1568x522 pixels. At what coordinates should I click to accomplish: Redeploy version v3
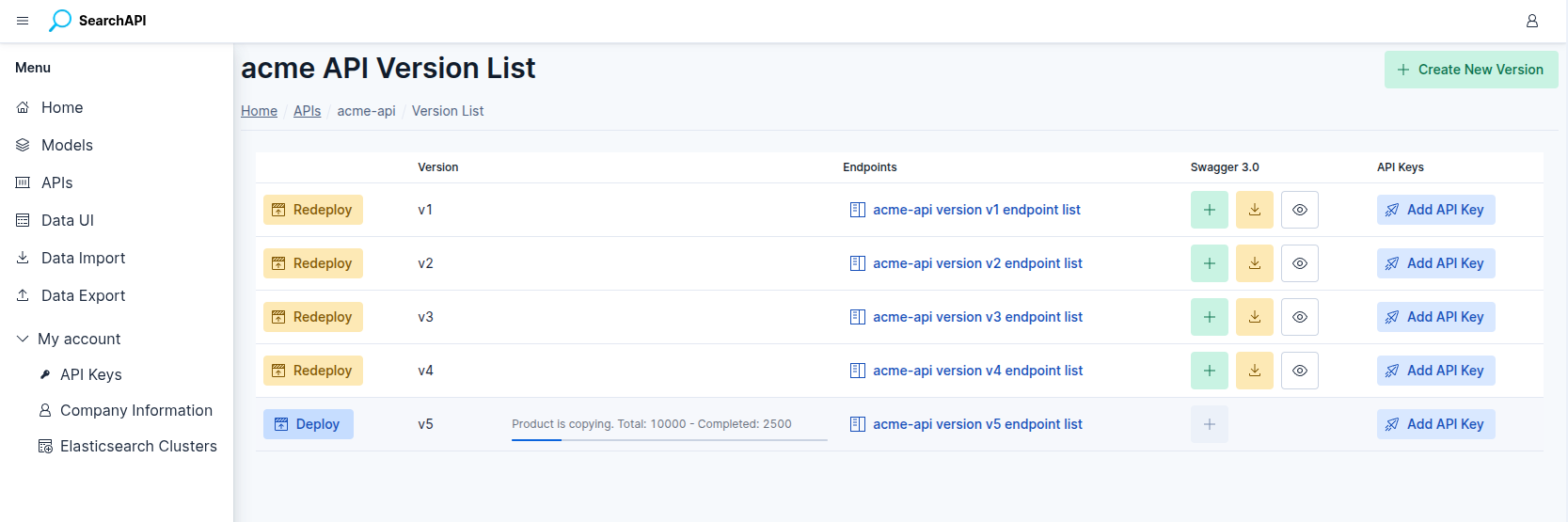(x=313, y=317)
